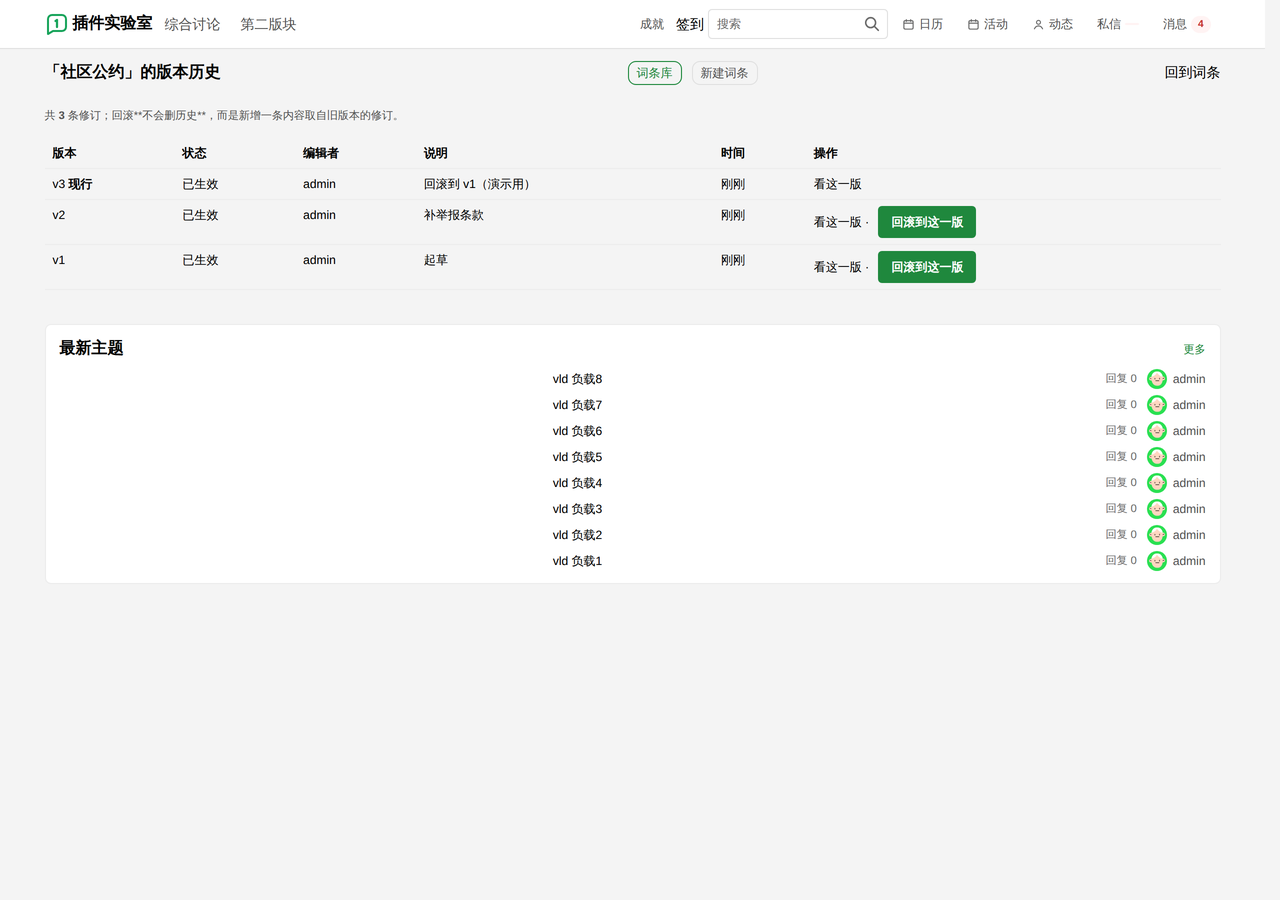View version v1 via 看这一版
The height and width of the screenshot is (900, 1280).
(x=837, y=267)
